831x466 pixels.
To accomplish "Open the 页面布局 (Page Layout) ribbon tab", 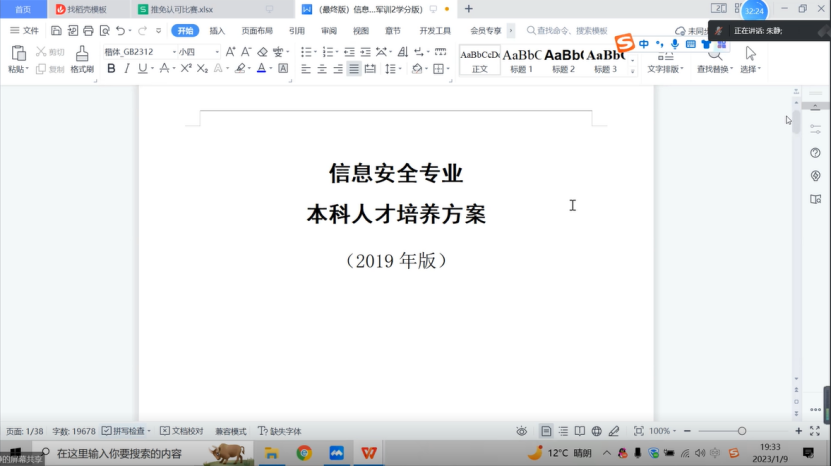I will pos(257,31).
